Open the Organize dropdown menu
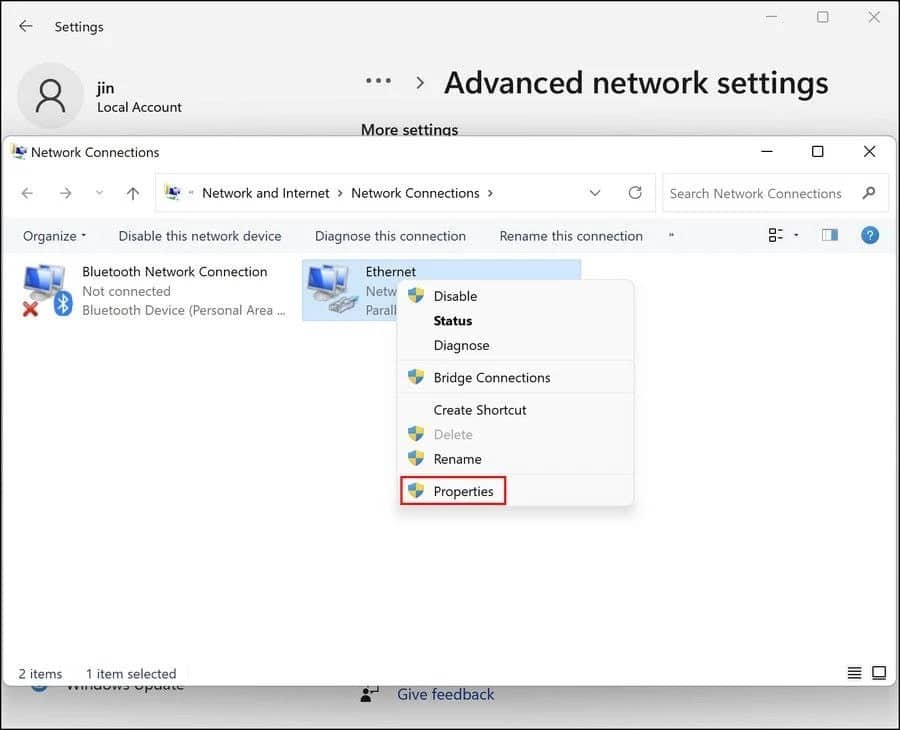This screenshot has height=730, width=900. [x=53, y=235]
